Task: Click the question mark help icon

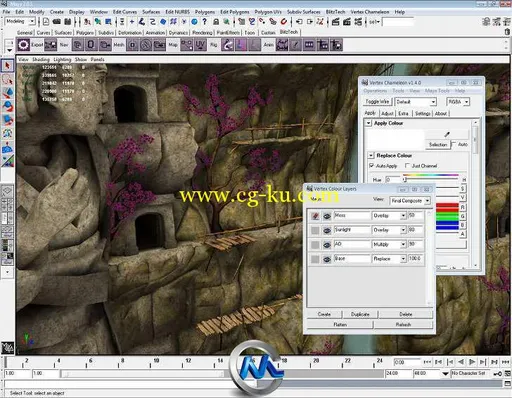Action: coord(204,22)
